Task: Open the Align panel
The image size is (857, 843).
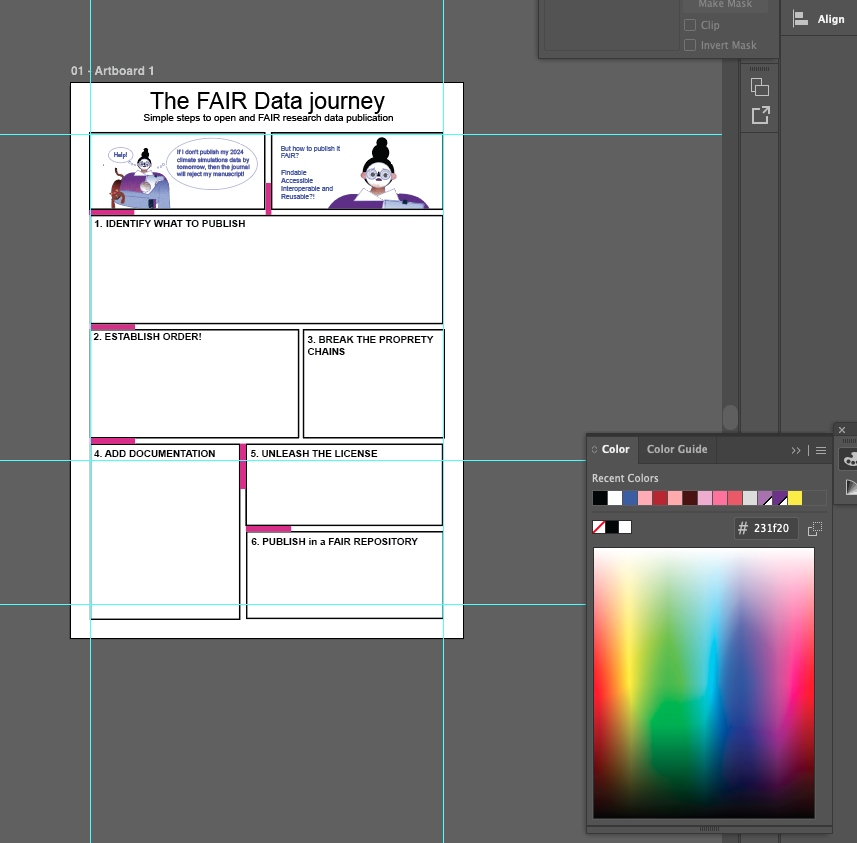Action: pos(819,19)
